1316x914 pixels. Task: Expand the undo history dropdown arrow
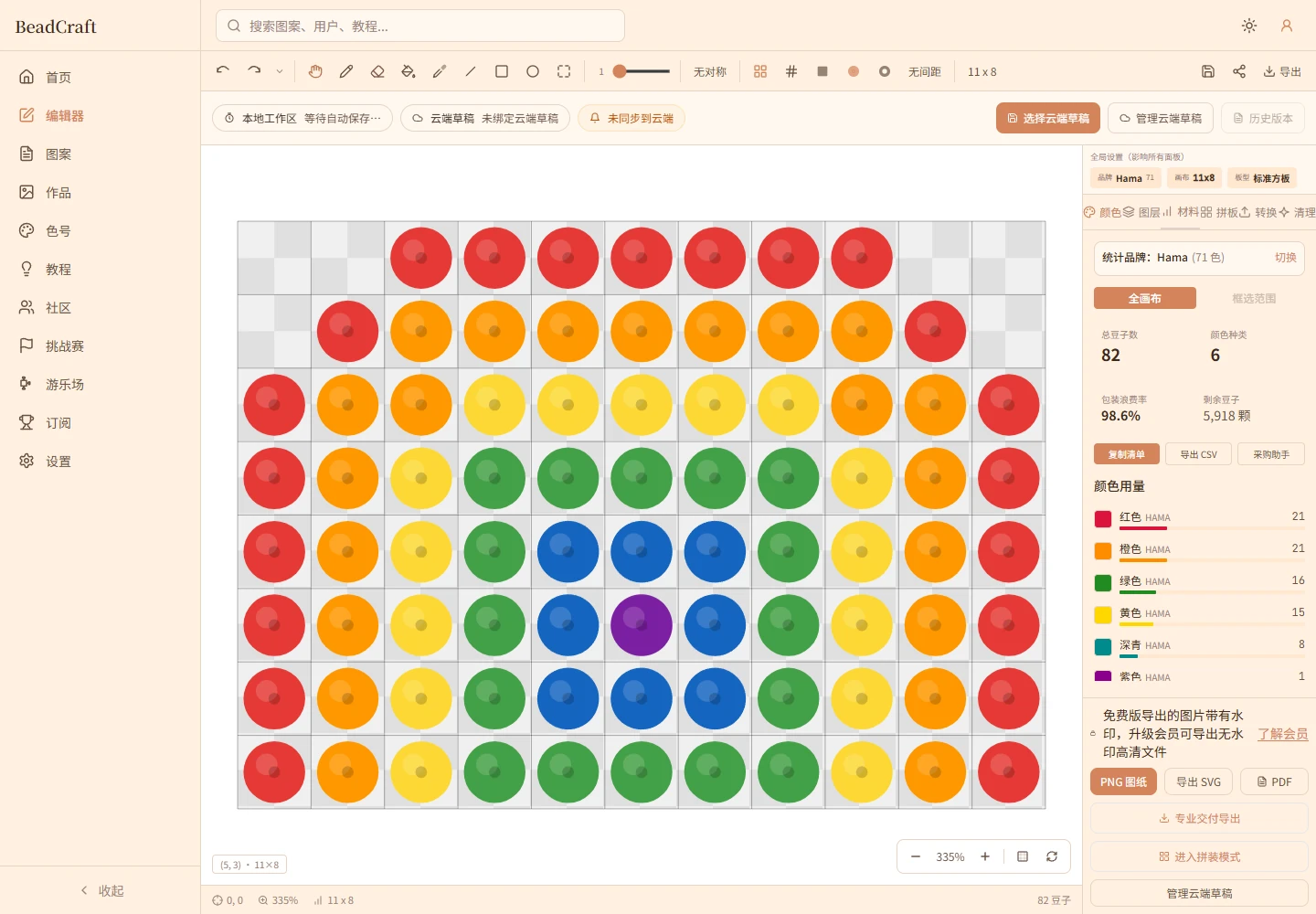280,71
